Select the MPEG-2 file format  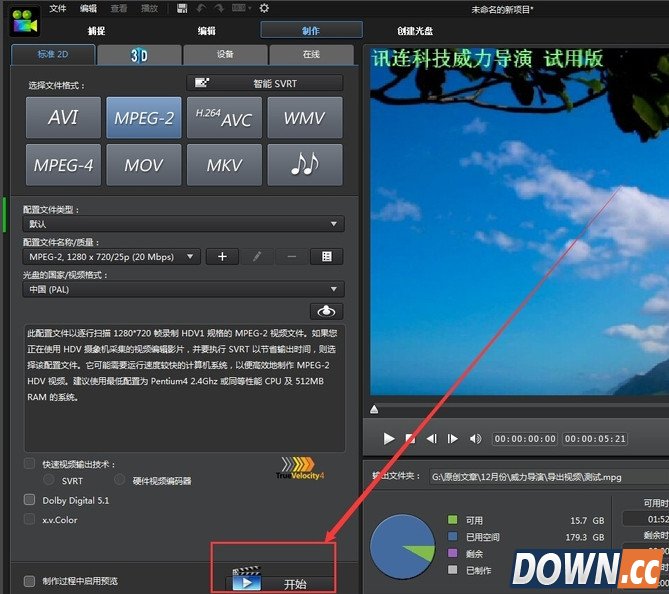144,117
